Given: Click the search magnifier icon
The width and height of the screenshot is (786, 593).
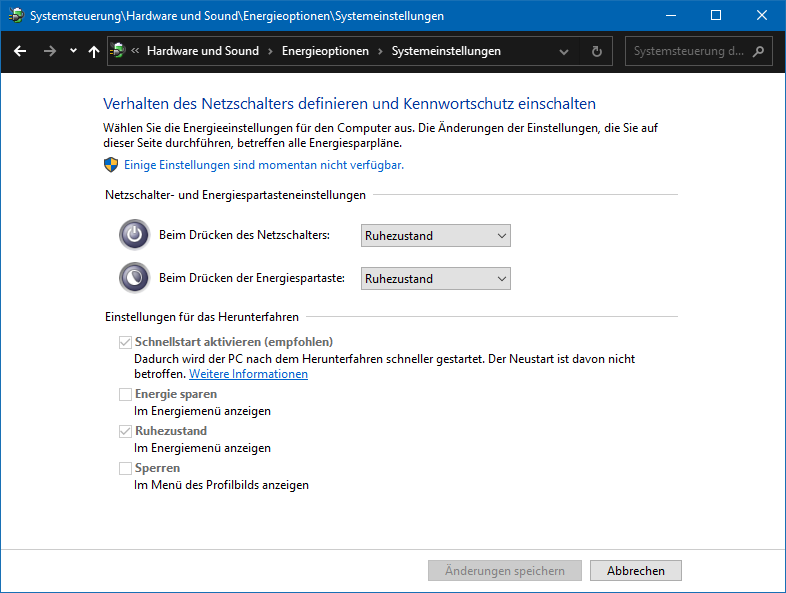Looking at the screenshot, I should 759,51.
